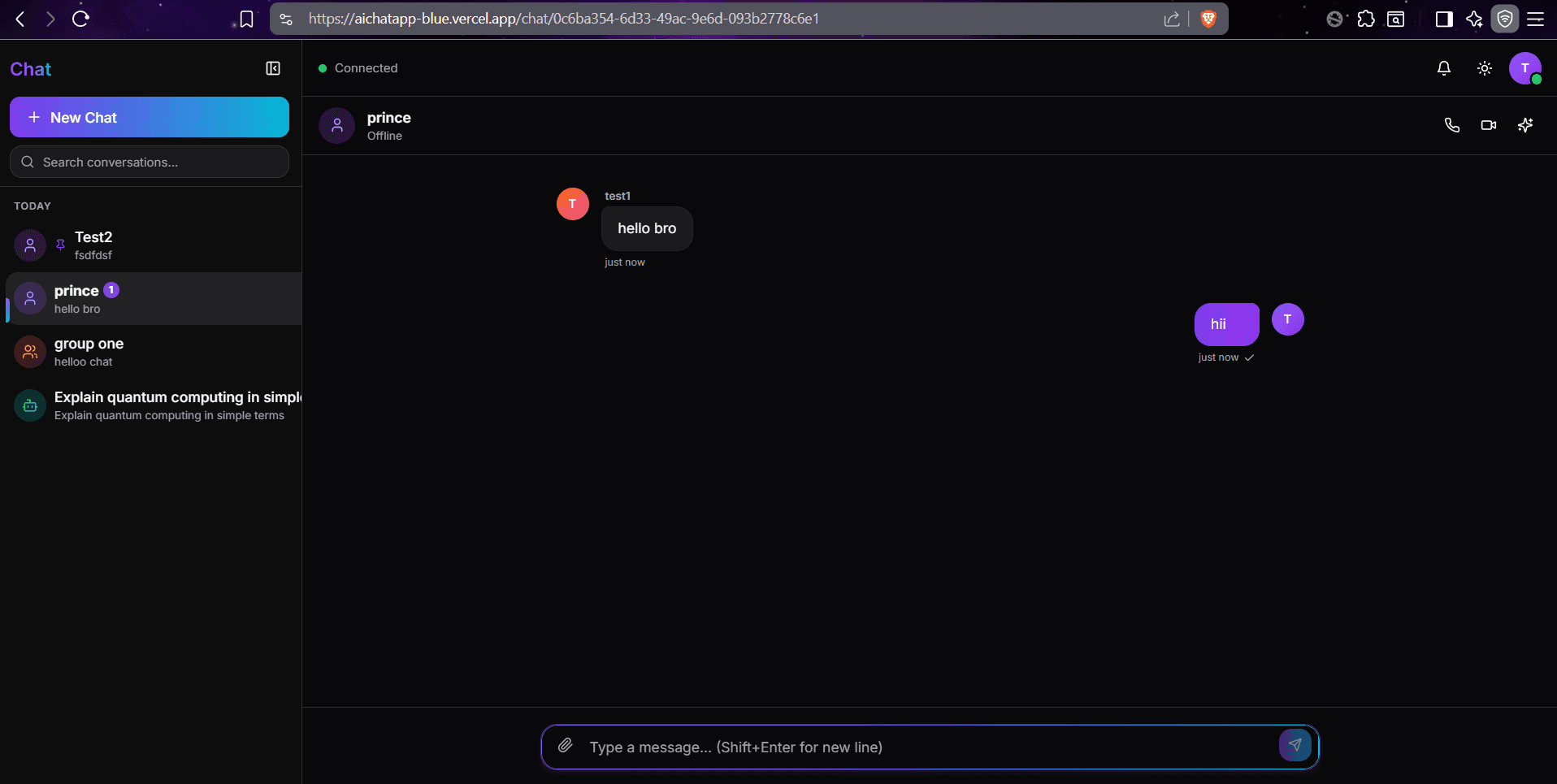The width and height of the screenshot is (1557, 784).
Task: Open the browser hamburger menu
Action: (x=1536, y=19)
